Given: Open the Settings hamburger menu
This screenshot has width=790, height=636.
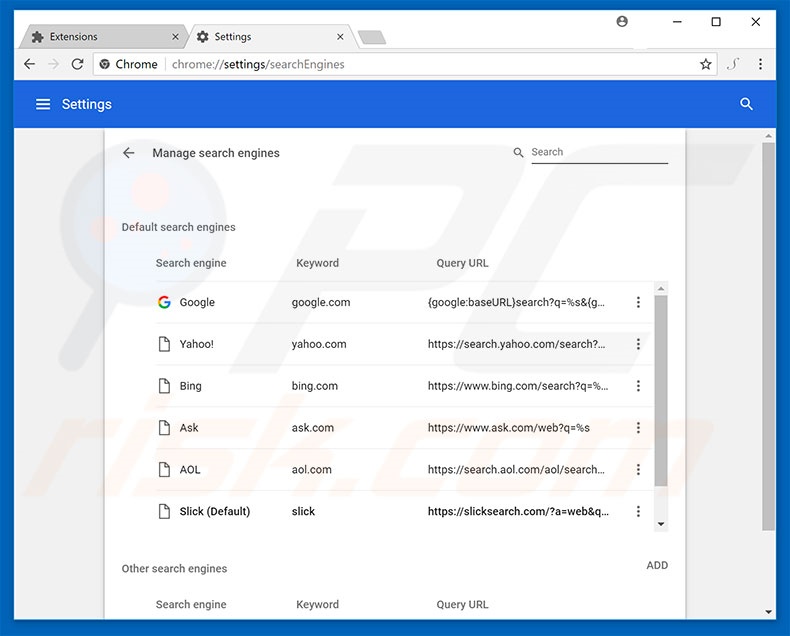Looking at the screenshot, I should pyautogui.click(x=43, y=104).
